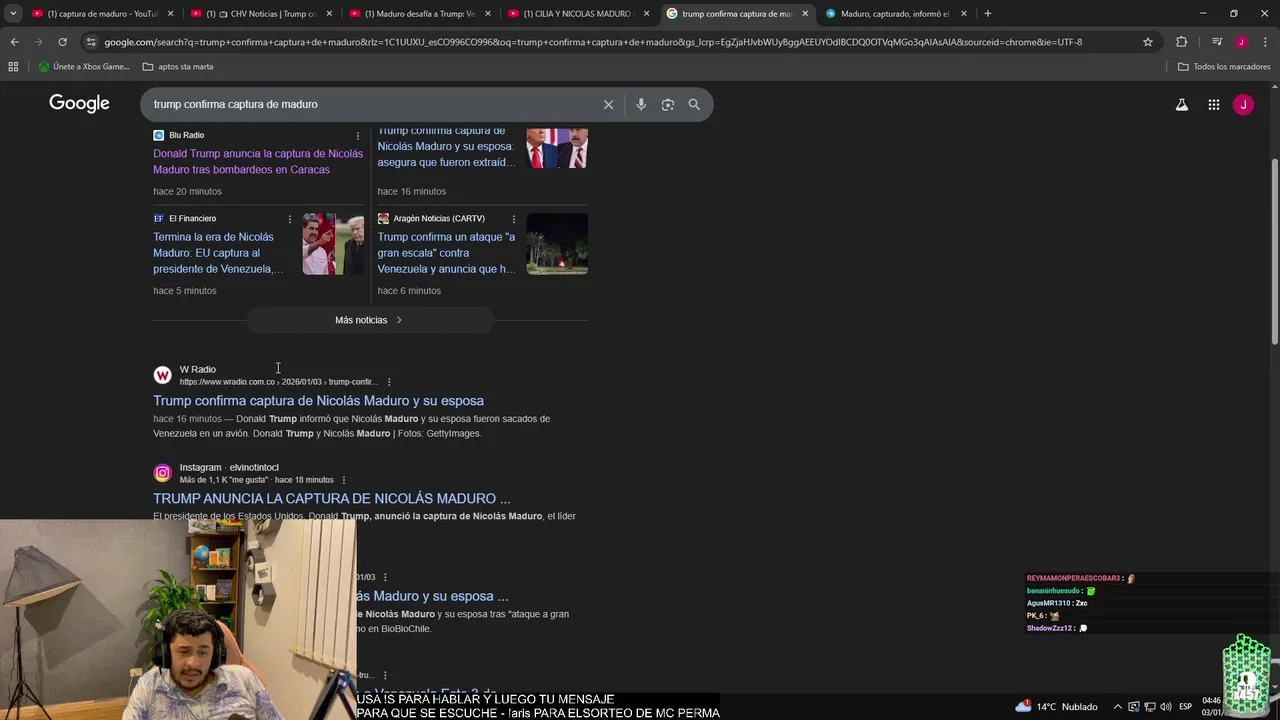Expand Más noticias
This screenshot has width=1280, height=720.
tap(369, 320)
